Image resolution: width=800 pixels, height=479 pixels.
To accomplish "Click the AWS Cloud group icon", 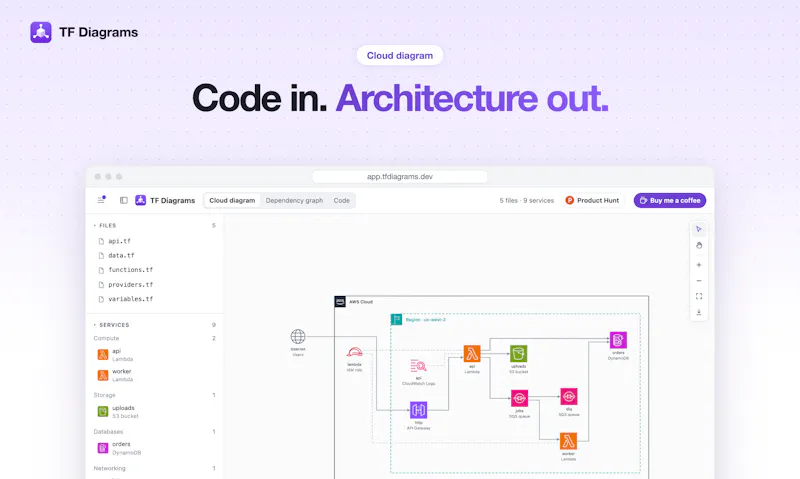I will [x=340, y=301].
